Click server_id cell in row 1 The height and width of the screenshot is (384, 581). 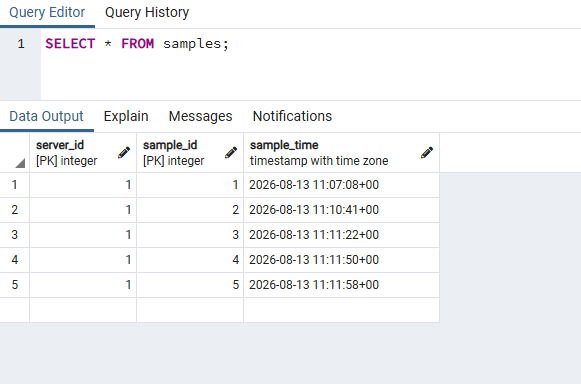[83, 185]
